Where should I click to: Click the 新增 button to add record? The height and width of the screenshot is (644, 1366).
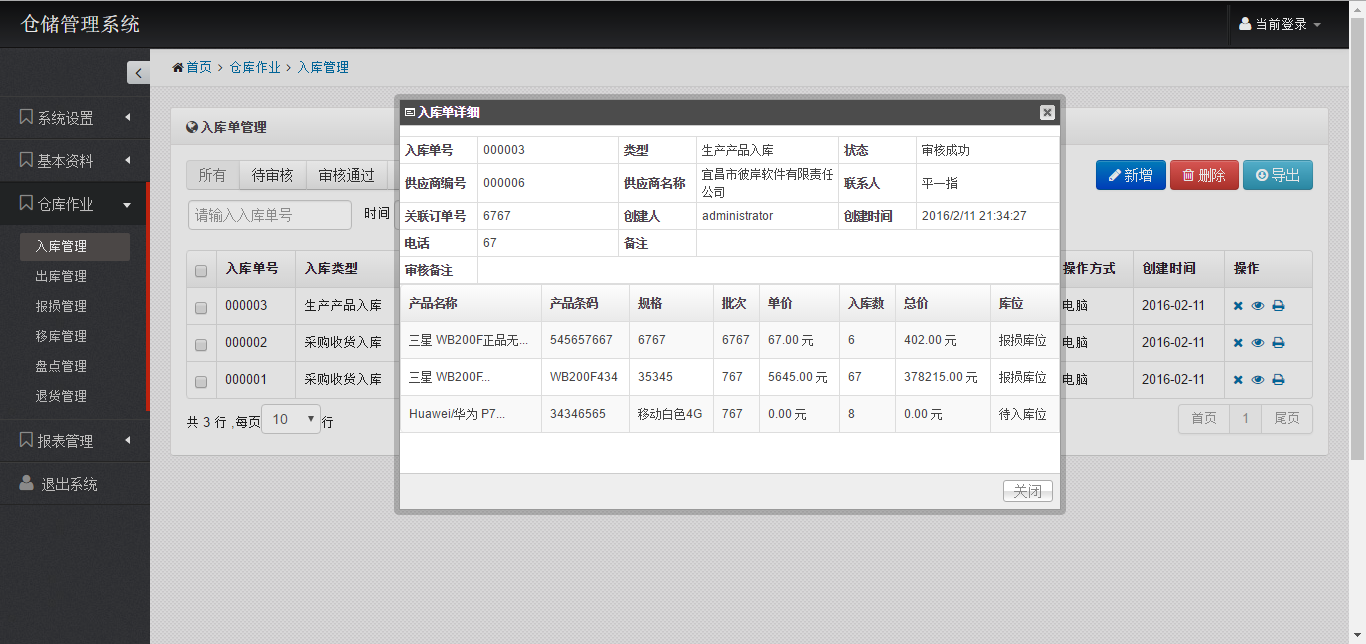(x=1130, y=174)
